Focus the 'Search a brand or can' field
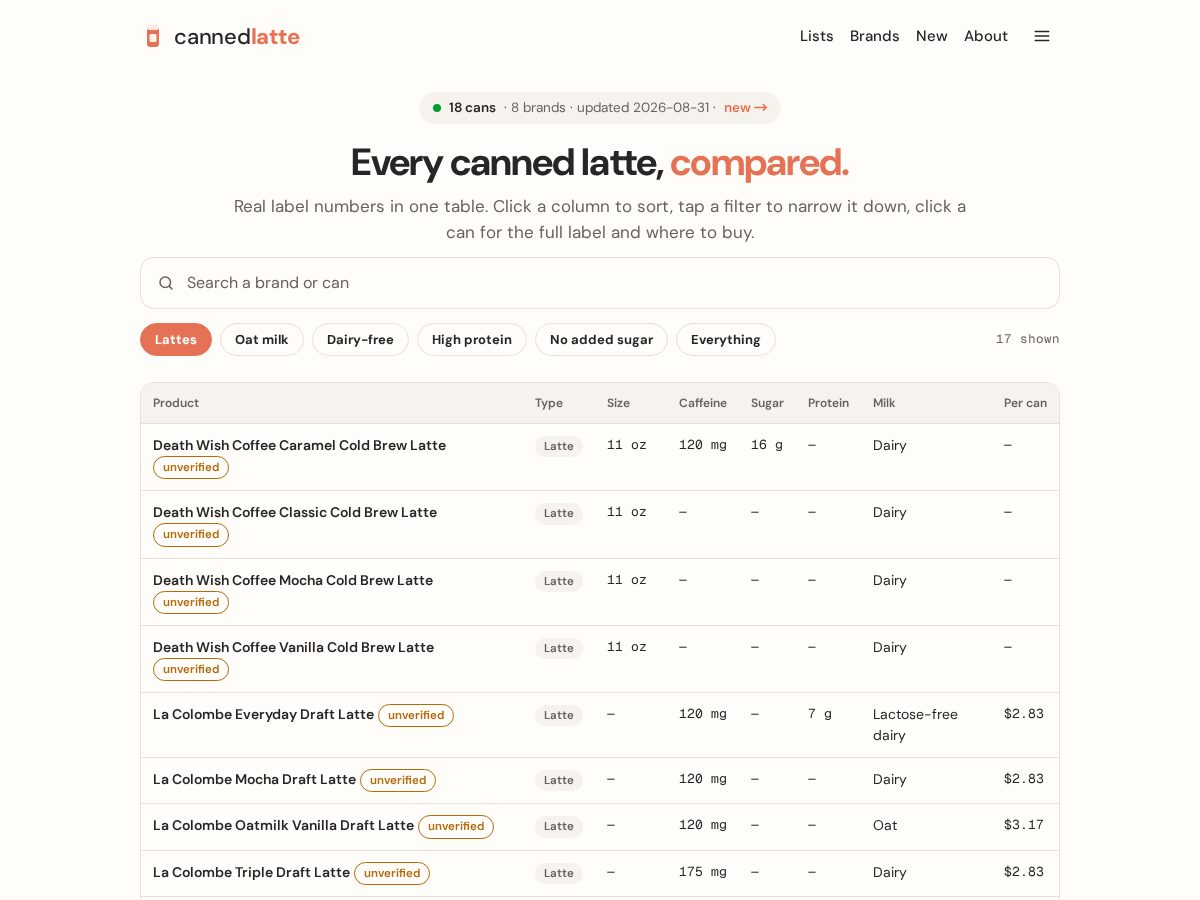Viewport: 1200px width, 900px height. pos(600,283)
